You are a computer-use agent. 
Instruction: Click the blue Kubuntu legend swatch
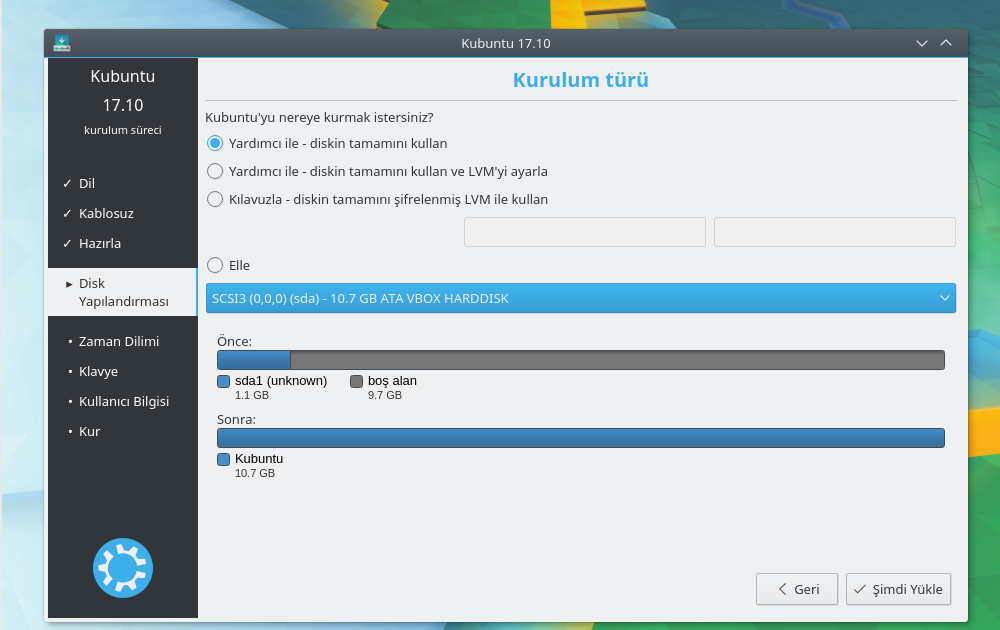223,459
